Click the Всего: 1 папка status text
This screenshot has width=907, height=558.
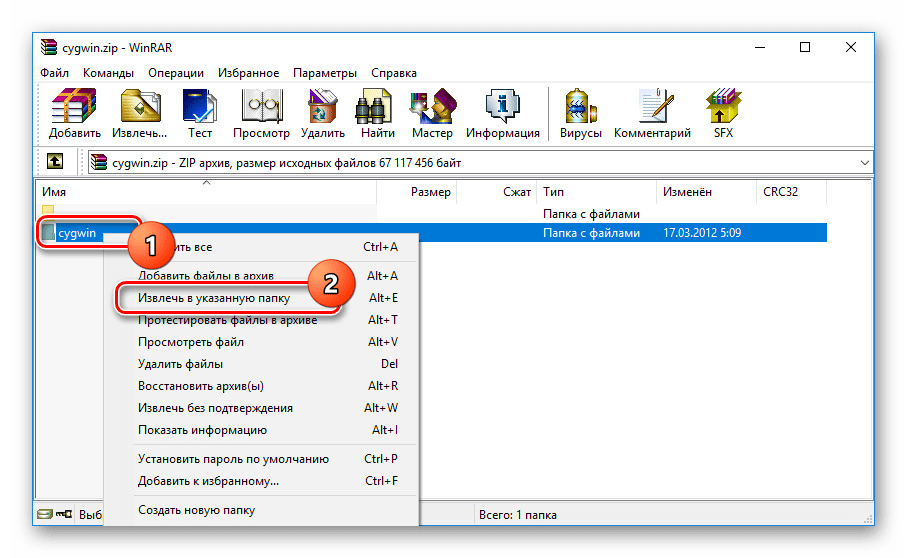pyautogui.click(x=518, y=515)
